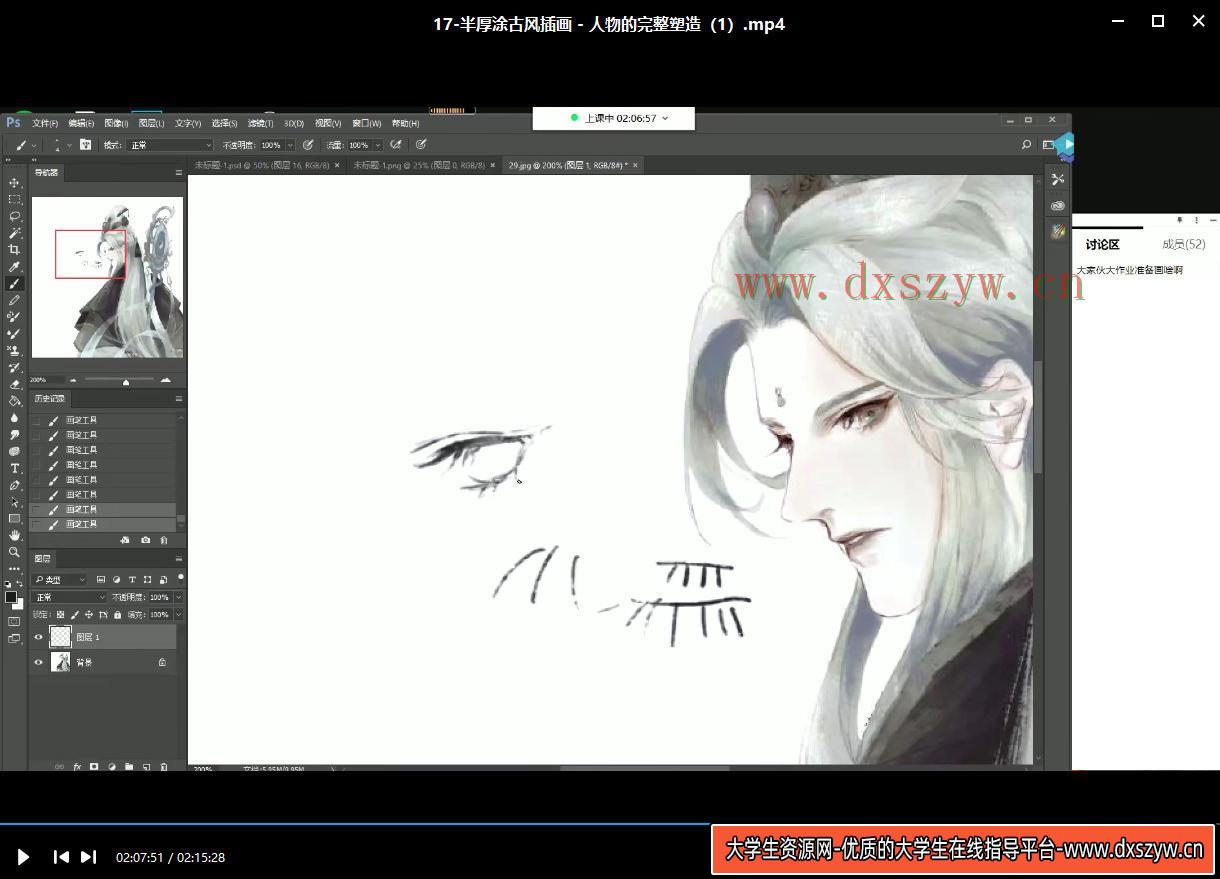1220x879 pixels.
Task: Select the Eyedropper tool
Action: [14, 267]
